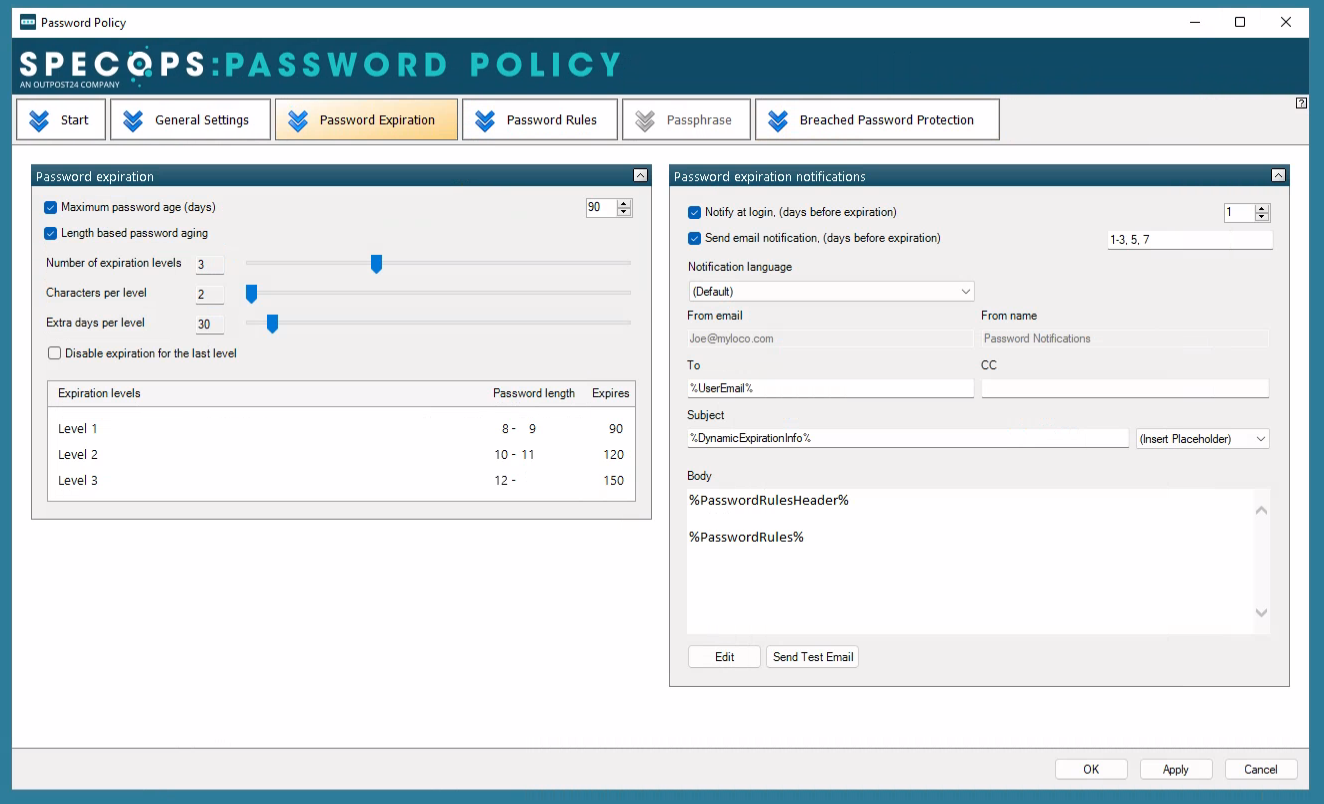Image resolution: width=1324 pixels, height=804 pixels.
Task: Switch to the General Settings tab
Action: coord(190,120)
